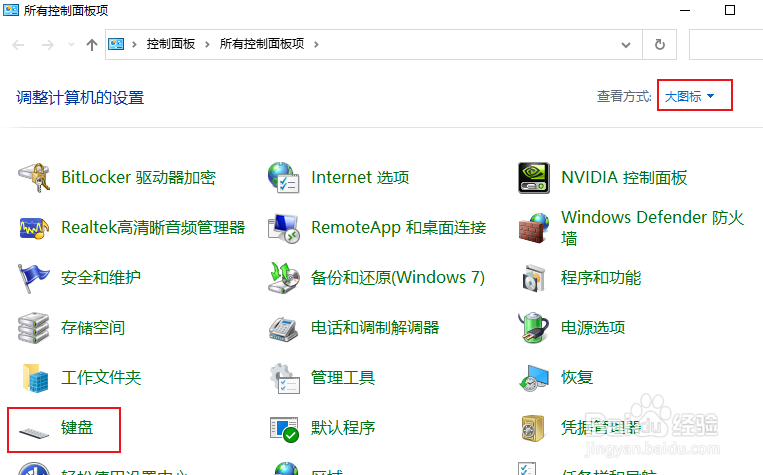Open the 大图标 view-by dropdown

pyautogui.click(x=690, y=96)
